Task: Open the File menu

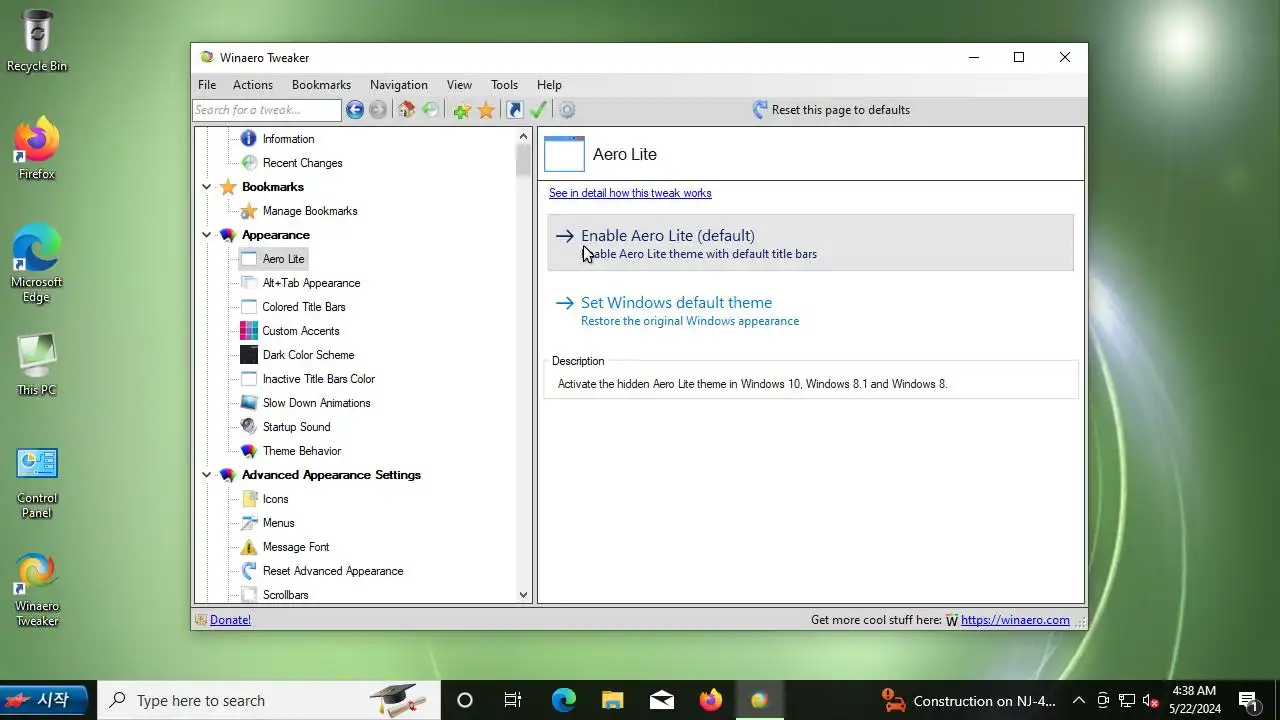Action: tap(207, 85)
